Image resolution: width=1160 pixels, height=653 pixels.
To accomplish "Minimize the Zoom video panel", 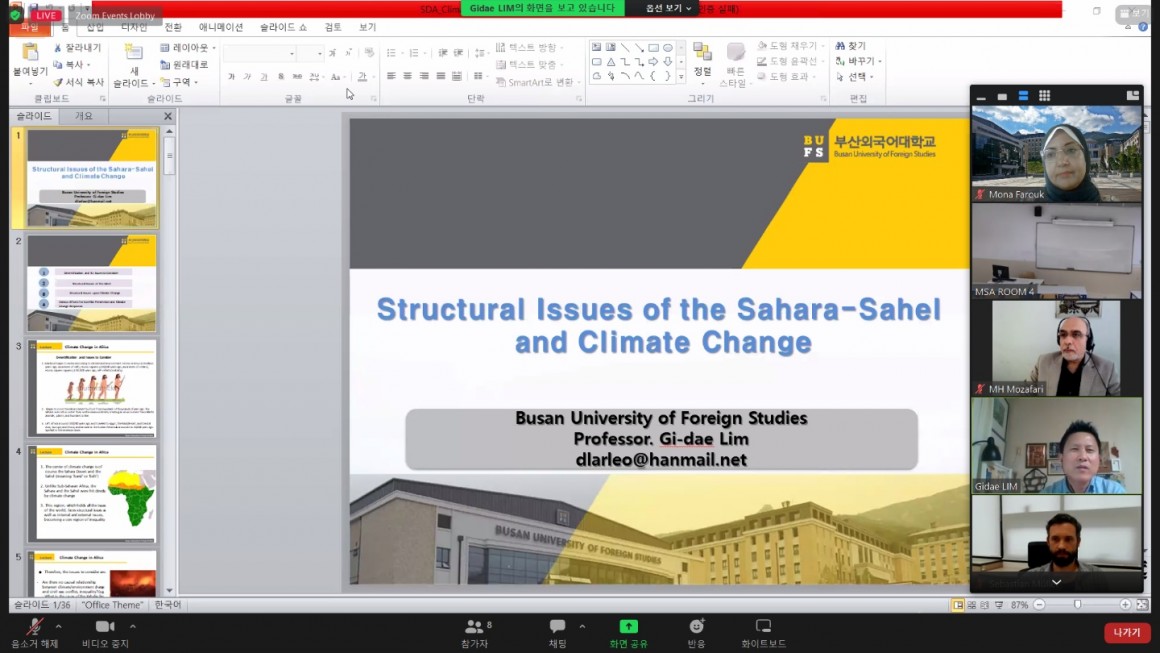I will [x=981, y=97].
